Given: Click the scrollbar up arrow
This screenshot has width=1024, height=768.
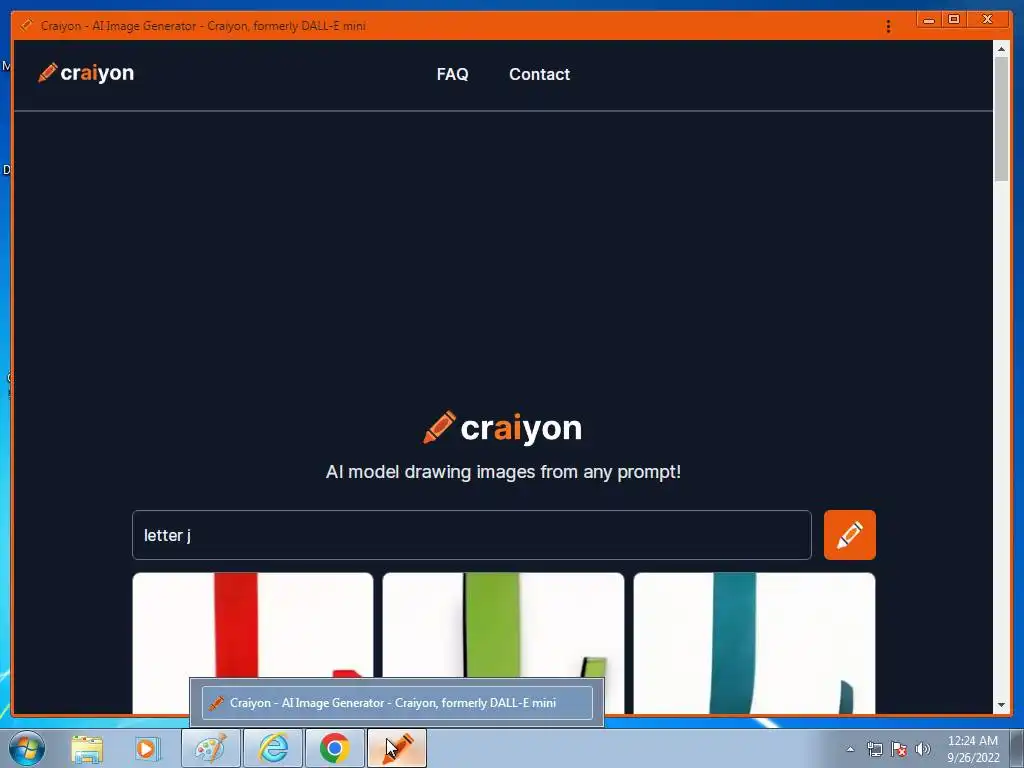Looking at the screenshot, I should pyautogui.click(x=1001, y=49).
